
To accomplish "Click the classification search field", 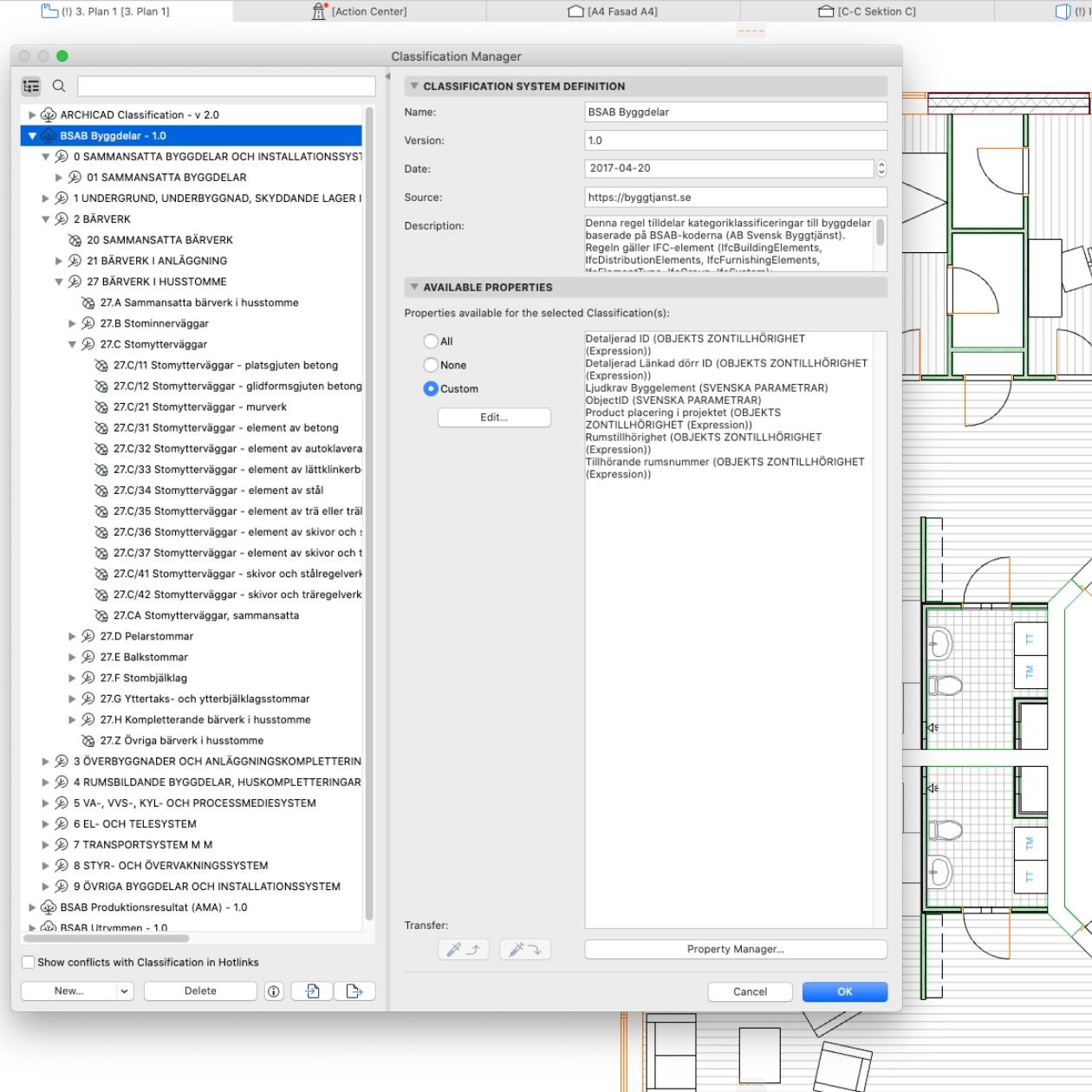I will coord(226,86).
